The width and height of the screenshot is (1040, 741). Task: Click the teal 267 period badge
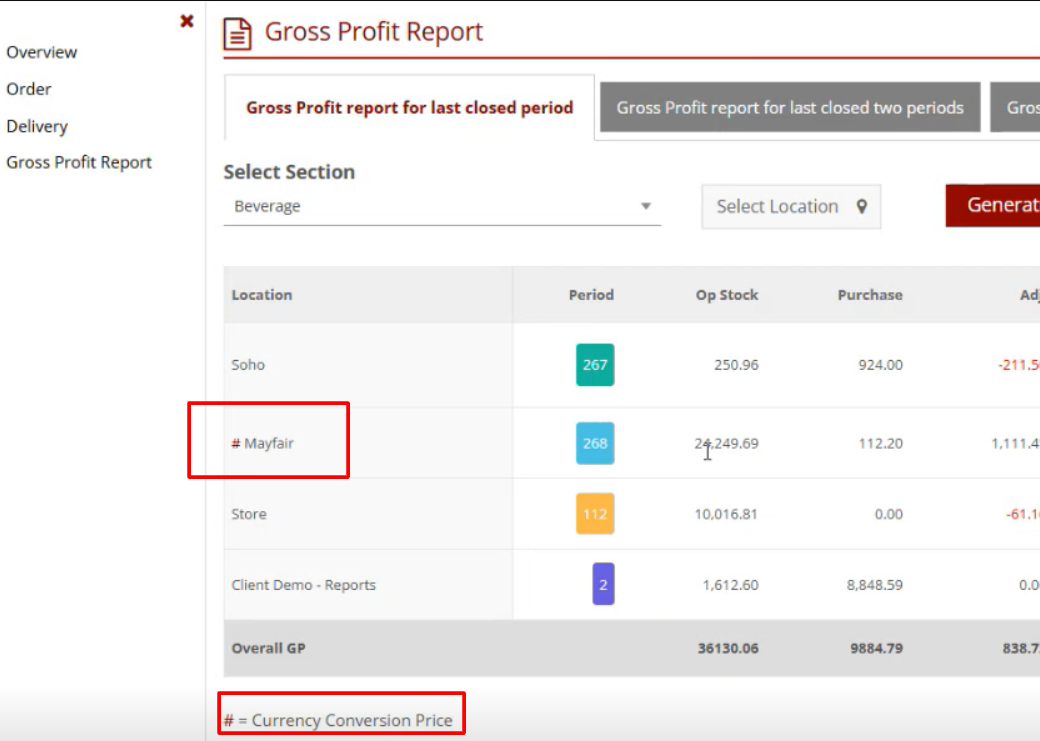tap(595, 365)
